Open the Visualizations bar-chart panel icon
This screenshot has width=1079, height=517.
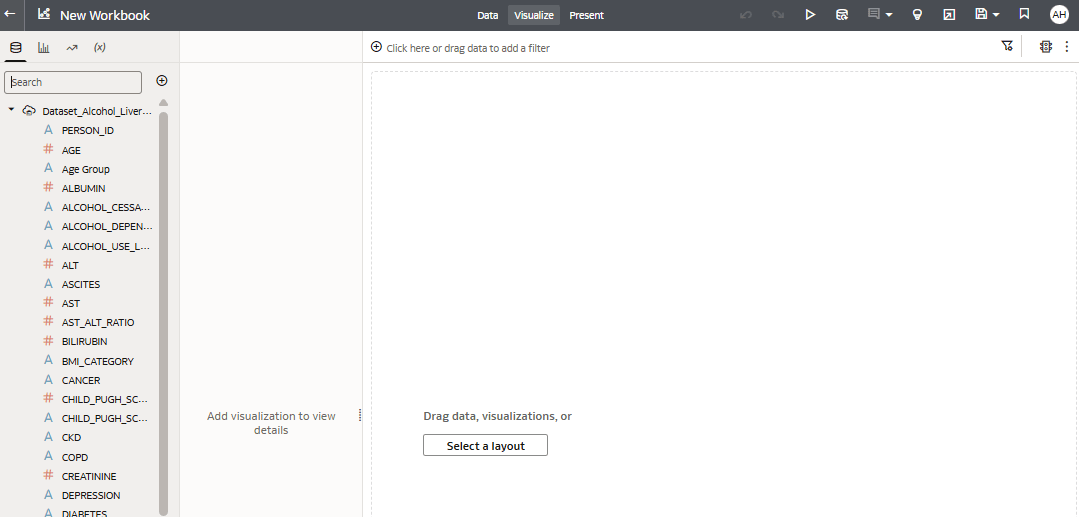pyautogui.click(x=43, y=48)
